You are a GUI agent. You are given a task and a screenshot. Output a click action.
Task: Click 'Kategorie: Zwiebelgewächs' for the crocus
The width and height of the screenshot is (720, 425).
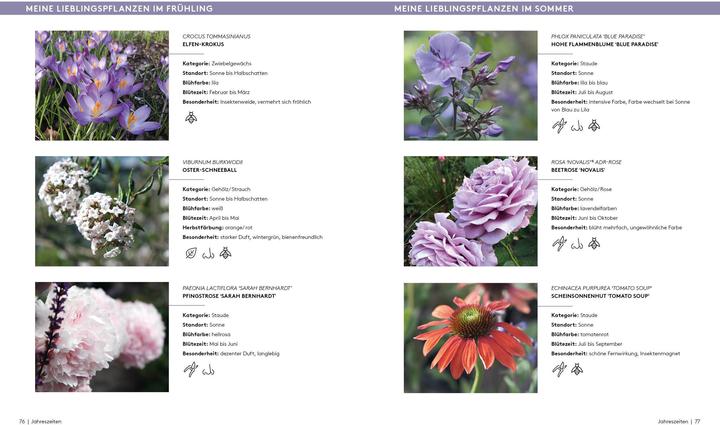217,64
